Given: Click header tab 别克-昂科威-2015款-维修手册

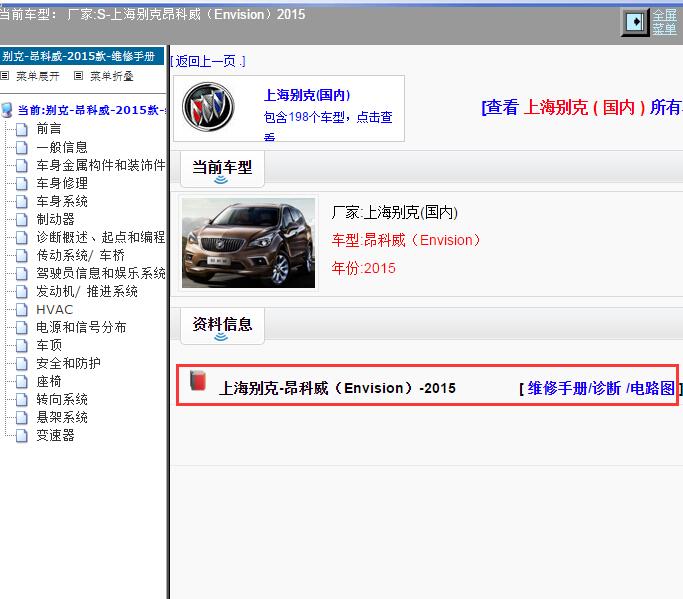Looking at the screenshot, I should tap(81, 56).
